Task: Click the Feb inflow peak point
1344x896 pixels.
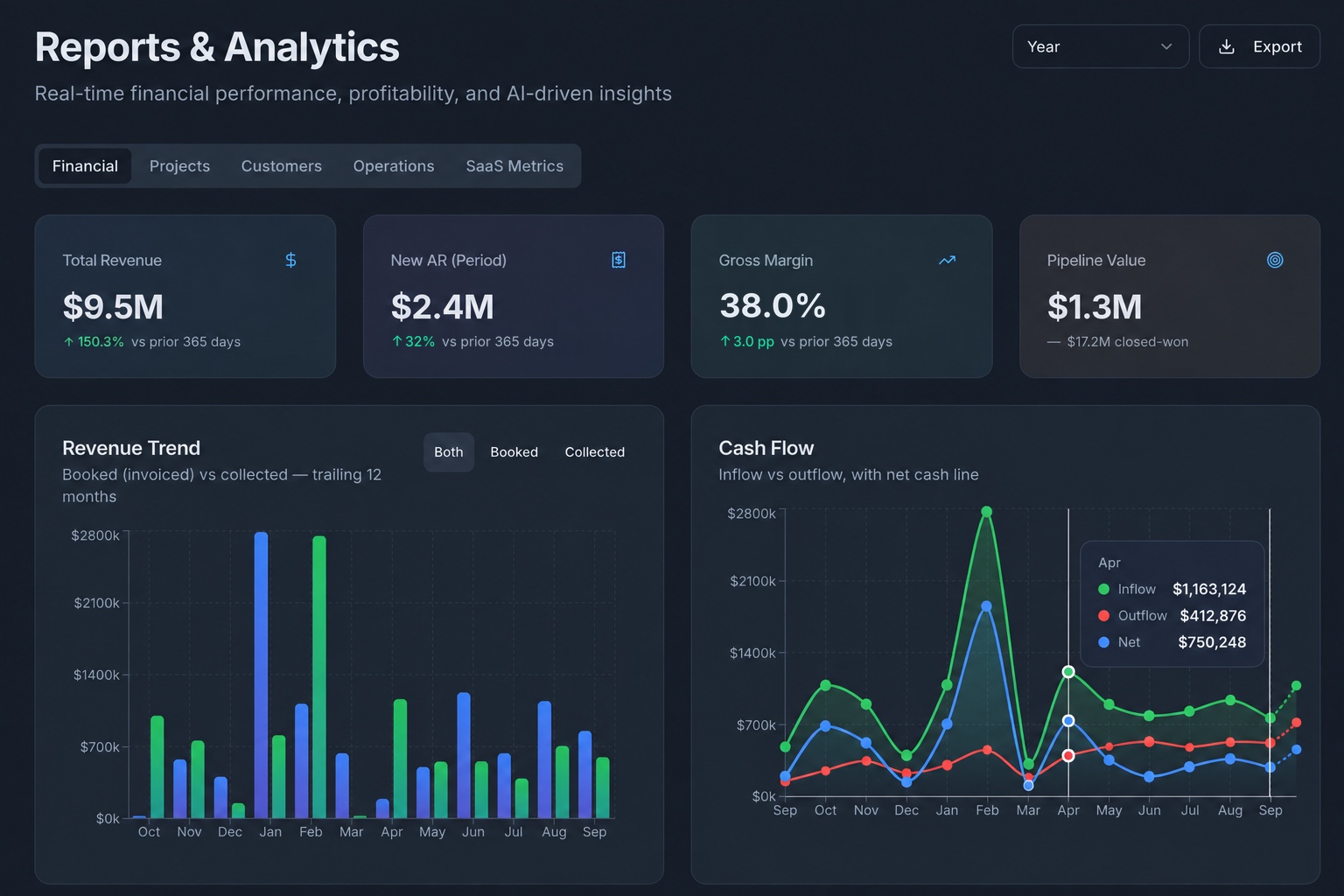Action: point(987,512)
